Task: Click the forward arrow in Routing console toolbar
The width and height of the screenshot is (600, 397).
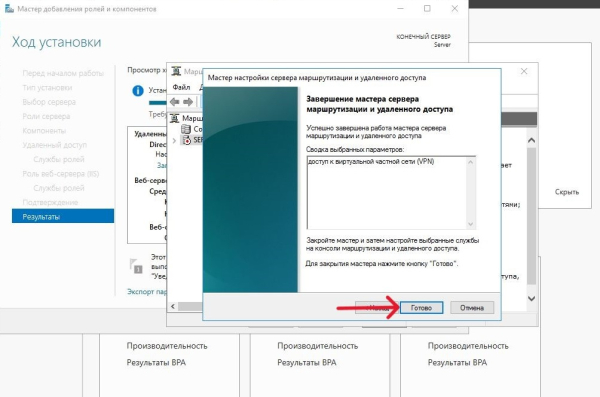Action: click(x=188, y=102)
